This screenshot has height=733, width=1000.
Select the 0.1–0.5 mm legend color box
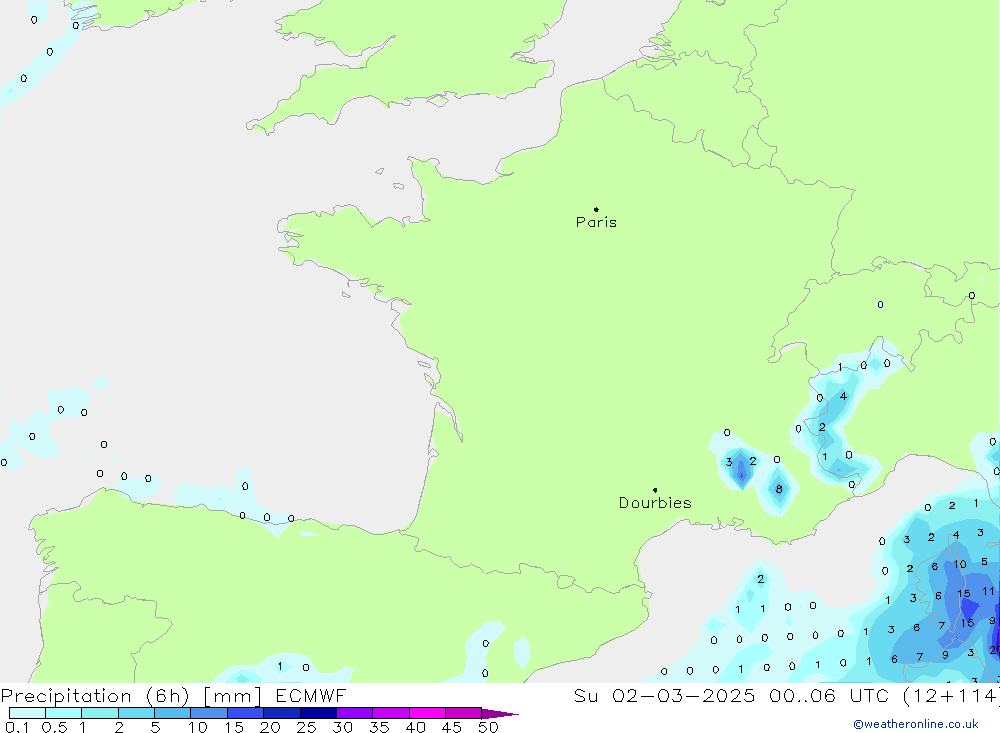point(27,713)
